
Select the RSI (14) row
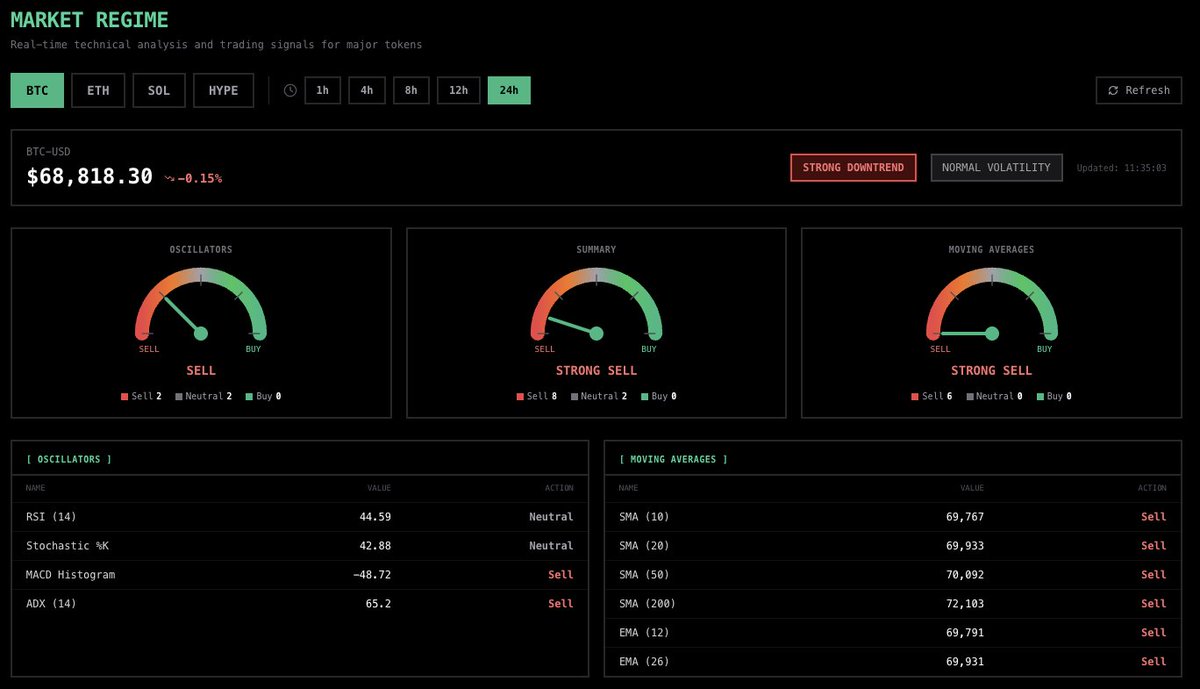(300, 517)
